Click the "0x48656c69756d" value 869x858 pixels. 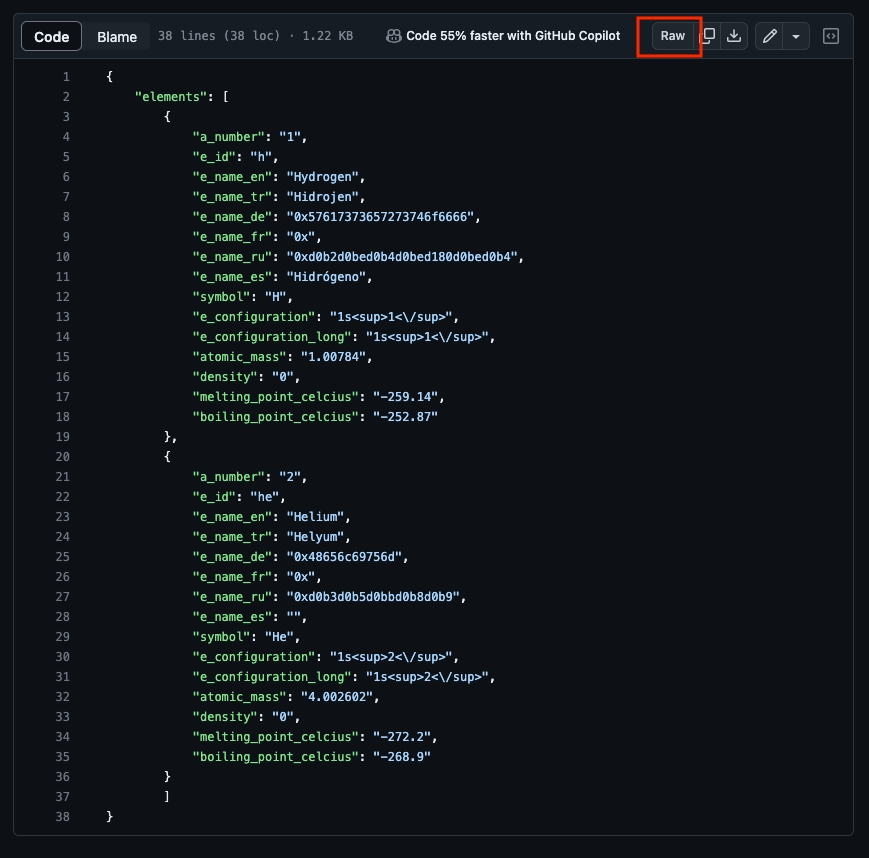pyautogui.click(x=344, y=556)
